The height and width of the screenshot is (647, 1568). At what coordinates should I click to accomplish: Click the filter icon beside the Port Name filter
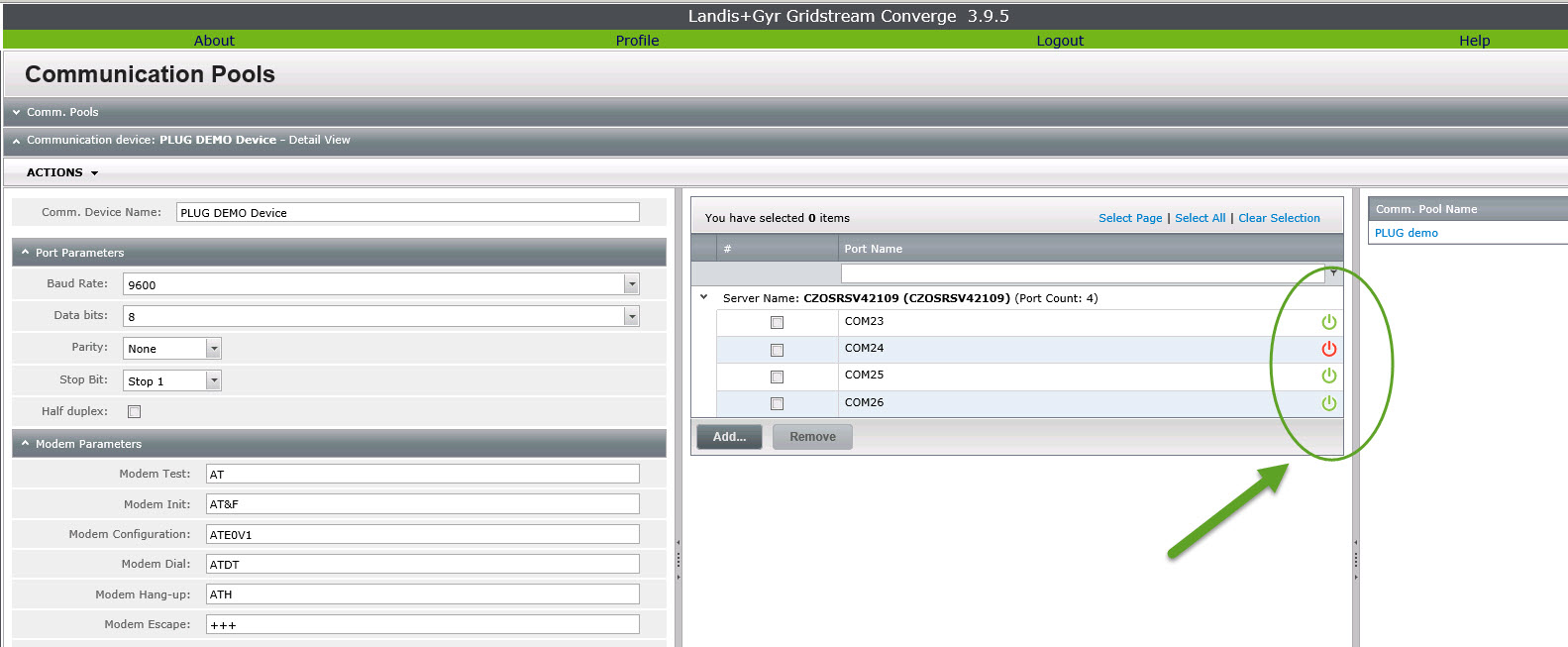1334,272
